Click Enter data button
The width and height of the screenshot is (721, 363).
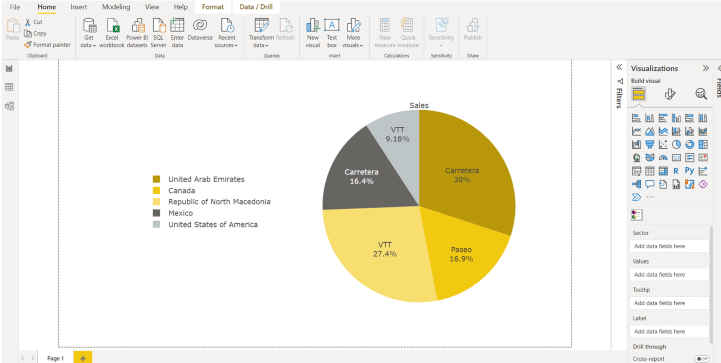point(177,33)
